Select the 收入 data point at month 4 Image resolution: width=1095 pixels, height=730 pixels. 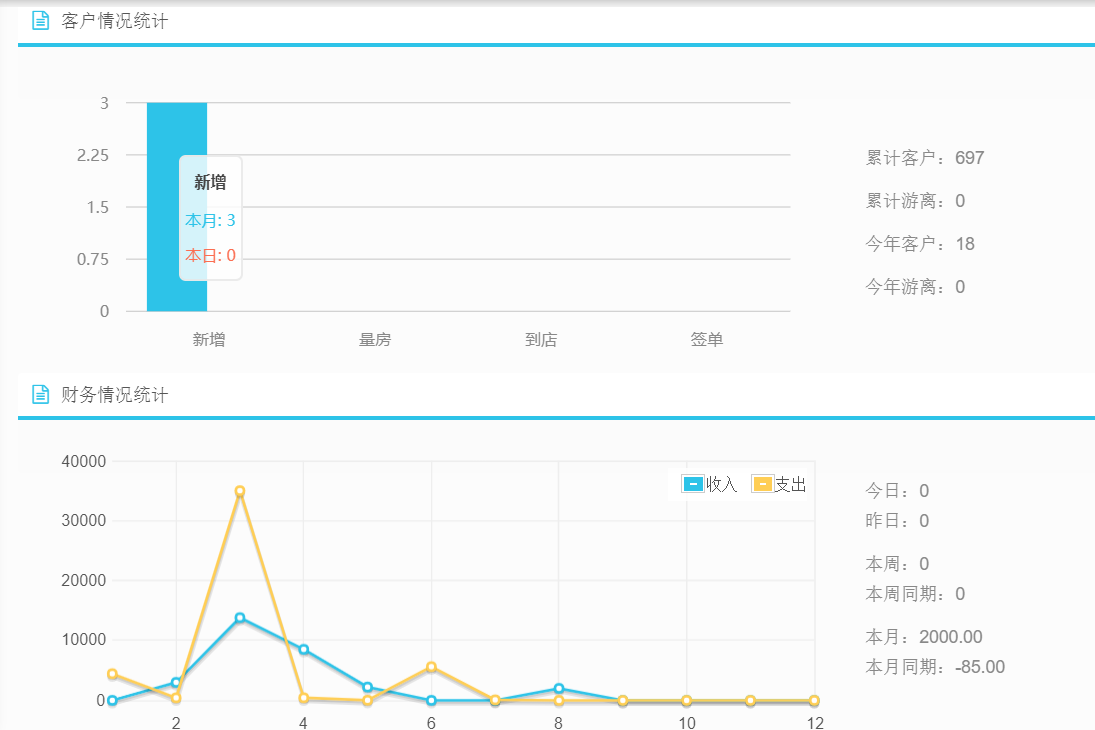[x=303, y=650]
